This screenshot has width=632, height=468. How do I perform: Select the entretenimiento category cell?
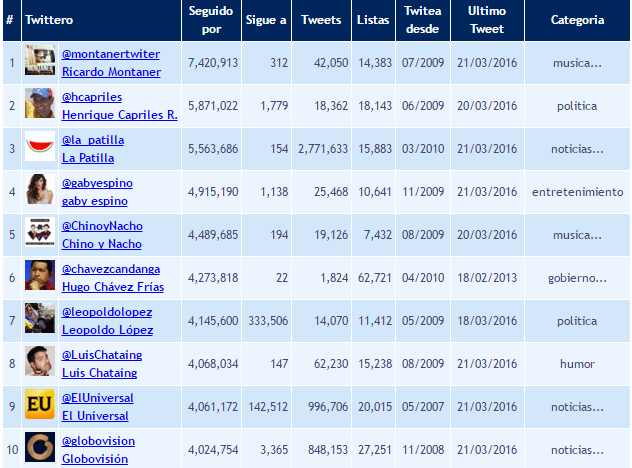point(578,192)
